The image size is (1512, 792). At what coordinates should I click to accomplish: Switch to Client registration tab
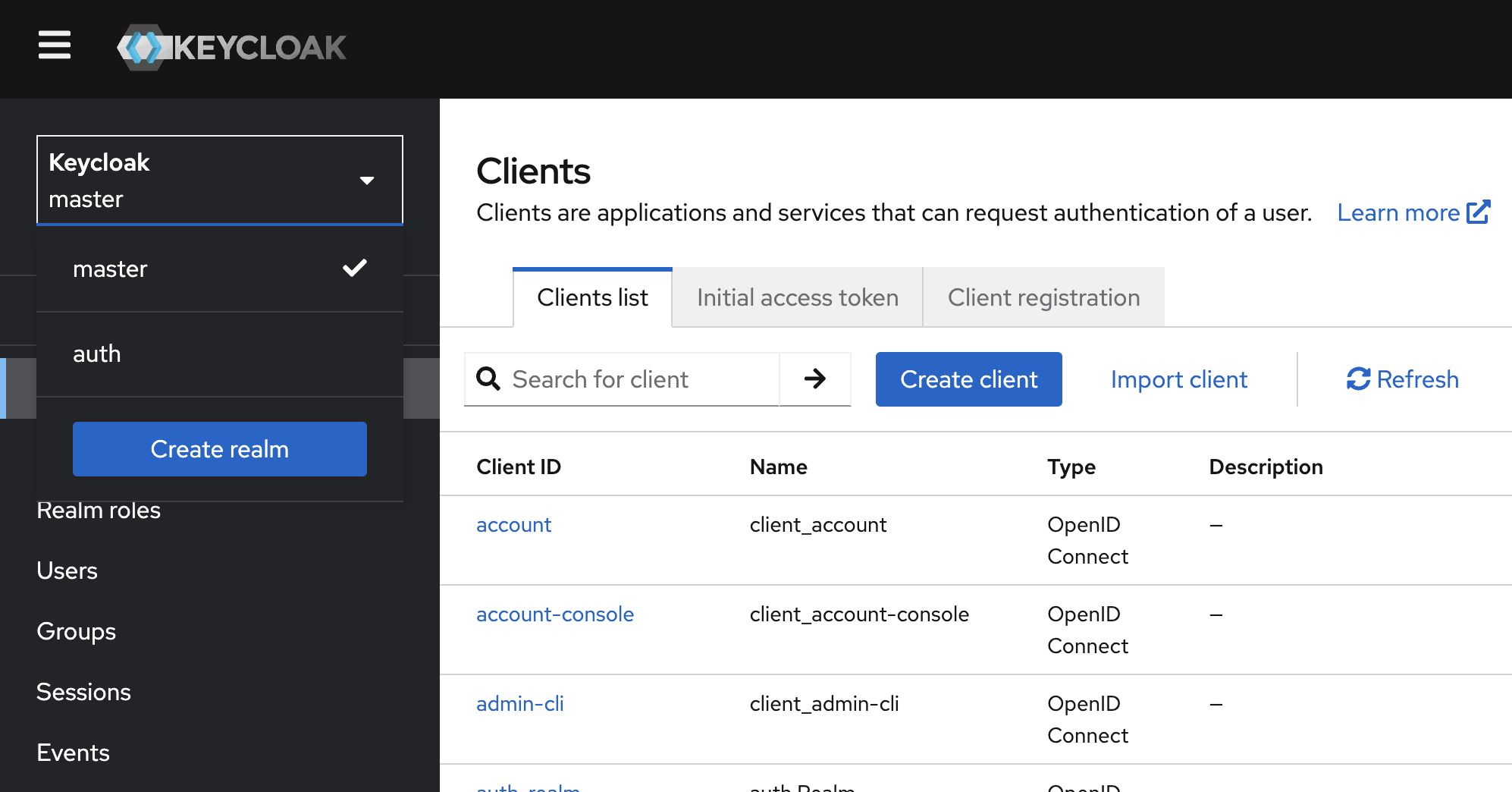click(1043, 297)
